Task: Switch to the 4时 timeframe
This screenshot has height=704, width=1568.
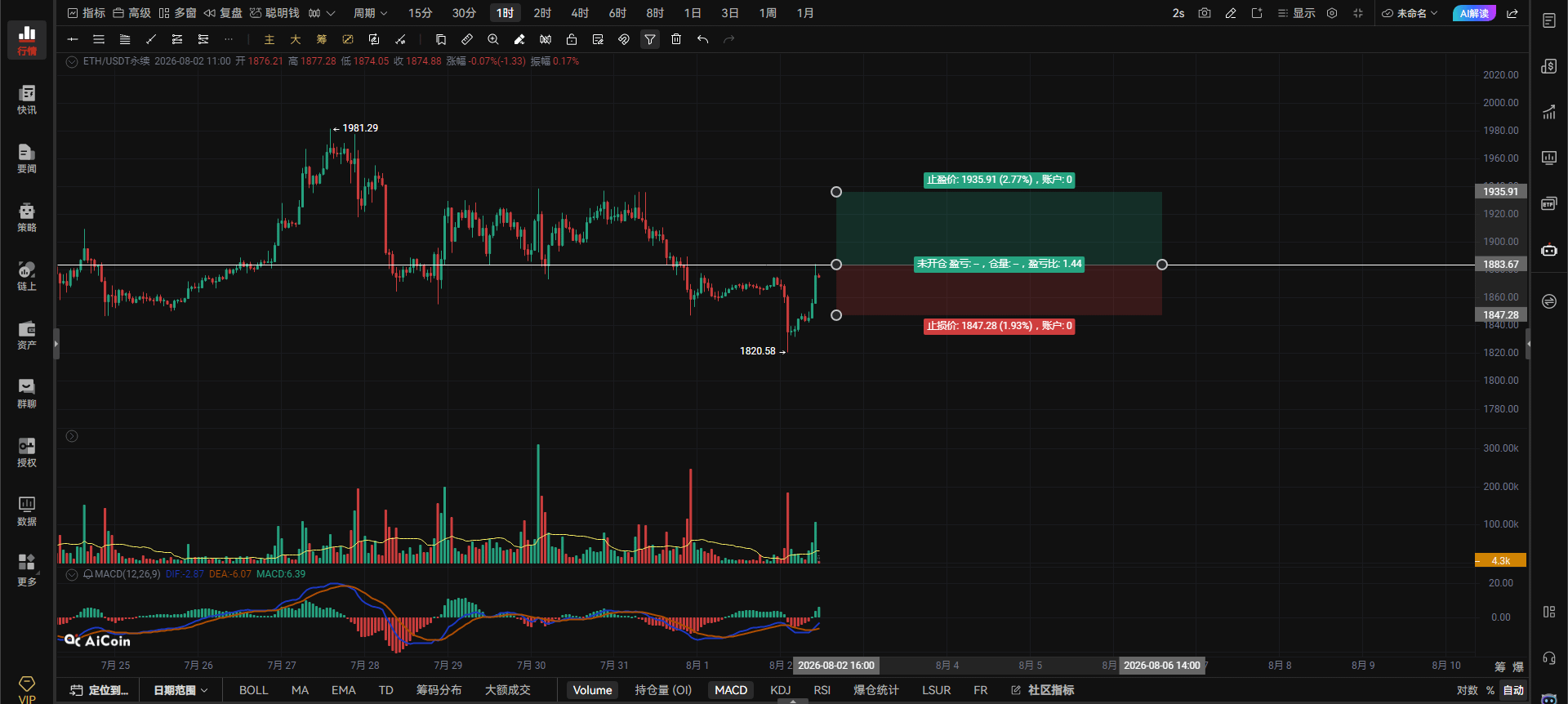Action: [x=580, y=13]
